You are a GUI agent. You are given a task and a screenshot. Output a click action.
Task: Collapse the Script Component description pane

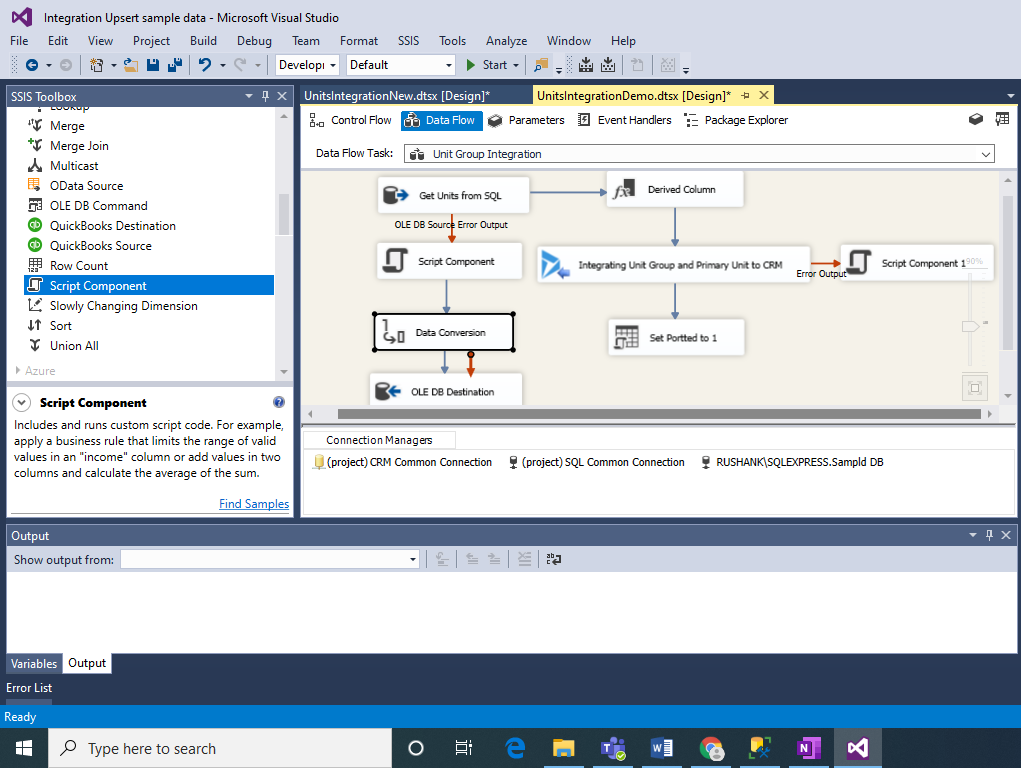[x=21, y=403]
